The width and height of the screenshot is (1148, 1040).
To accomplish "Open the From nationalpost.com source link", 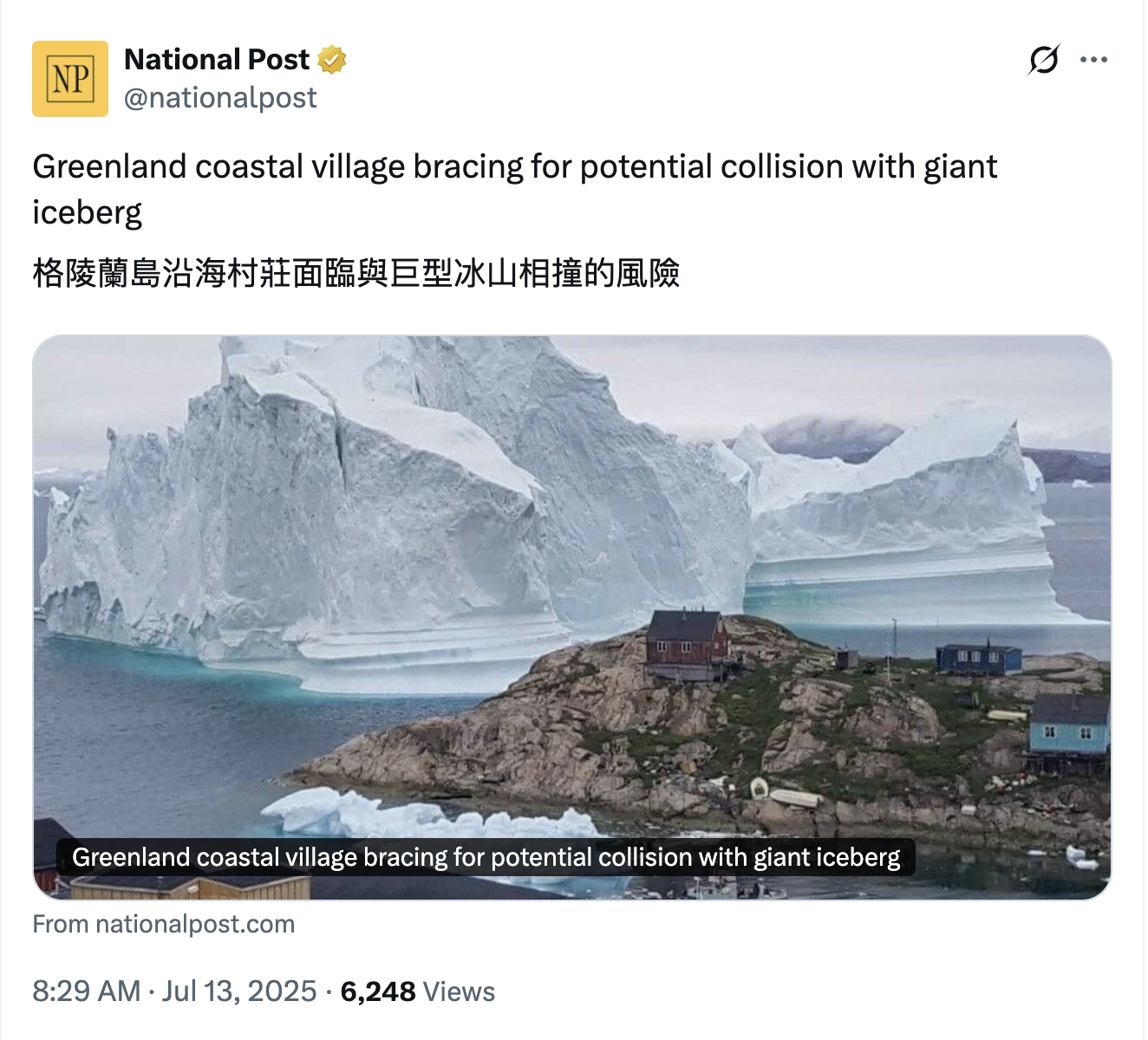I will tap(164, 924).
